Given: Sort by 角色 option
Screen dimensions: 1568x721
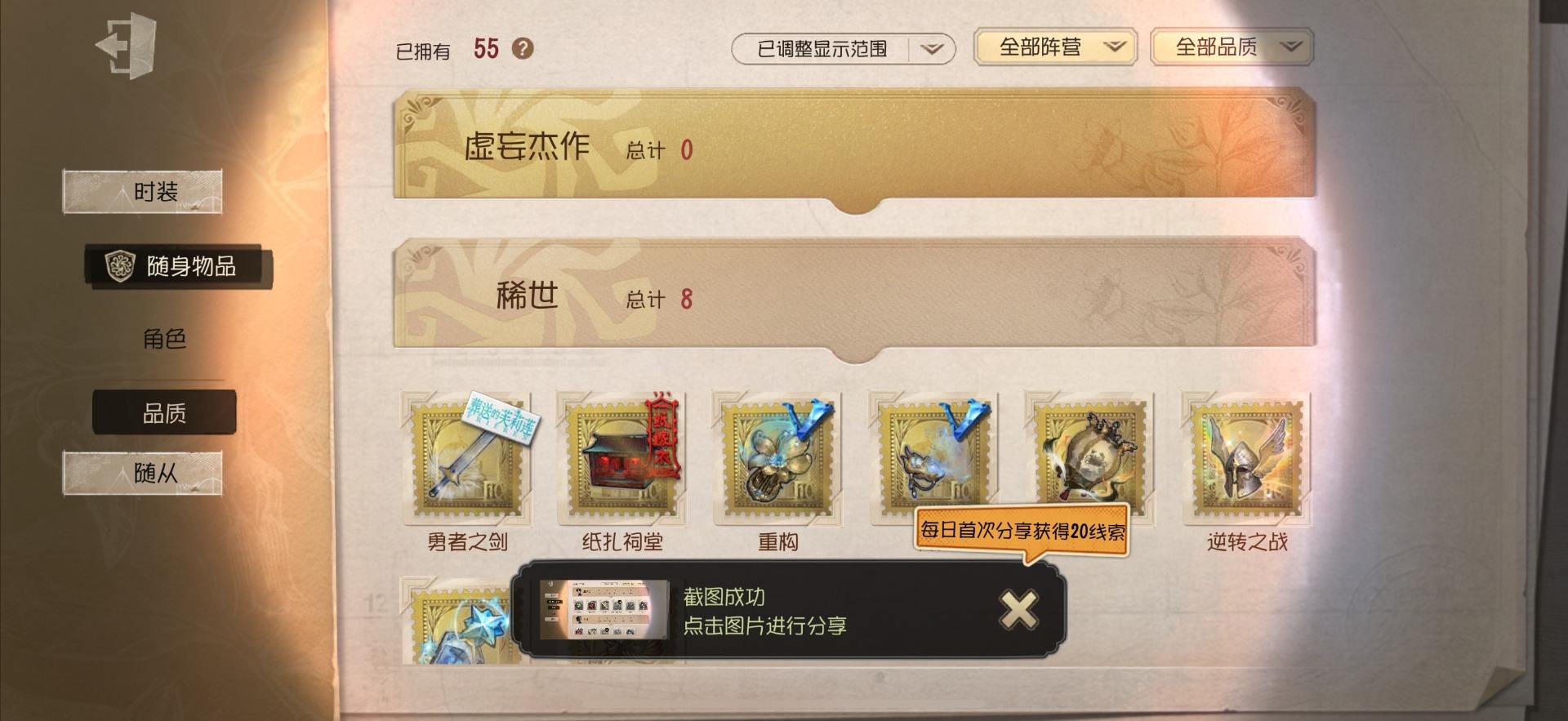Looking at the screenshot, I should point(164,339).
